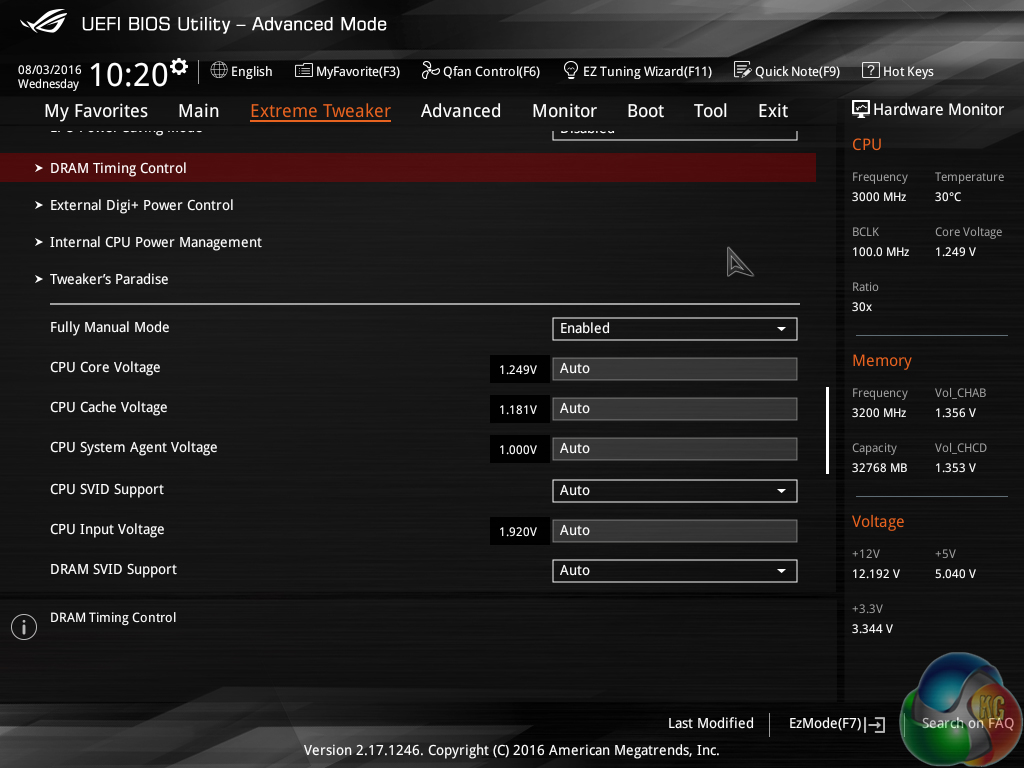This screenshot has height=768, width=1024.
Task: Open the Exit tab
Action: (773, 111)
